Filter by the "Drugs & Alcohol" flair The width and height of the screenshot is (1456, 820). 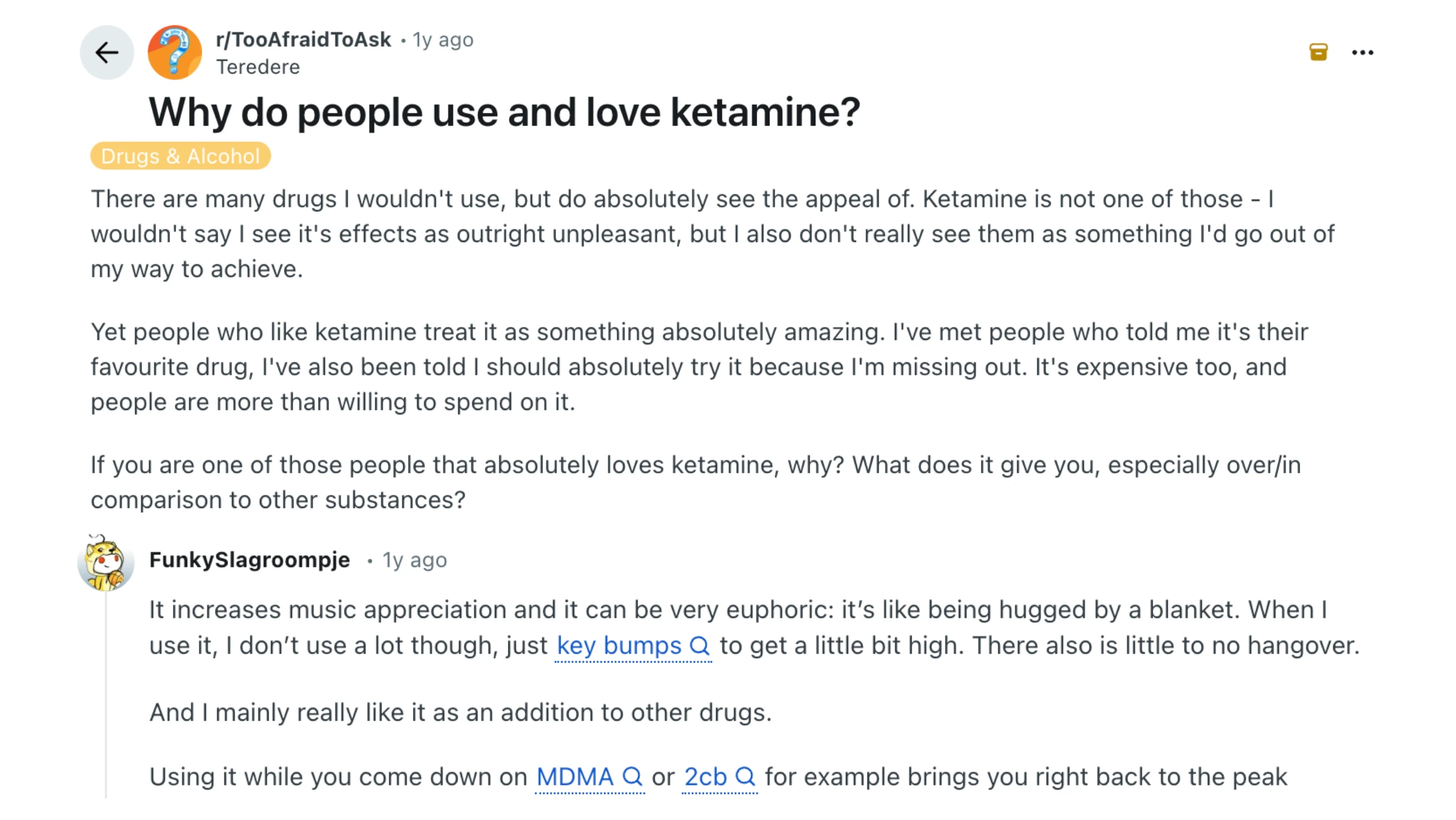coord(180,156)
